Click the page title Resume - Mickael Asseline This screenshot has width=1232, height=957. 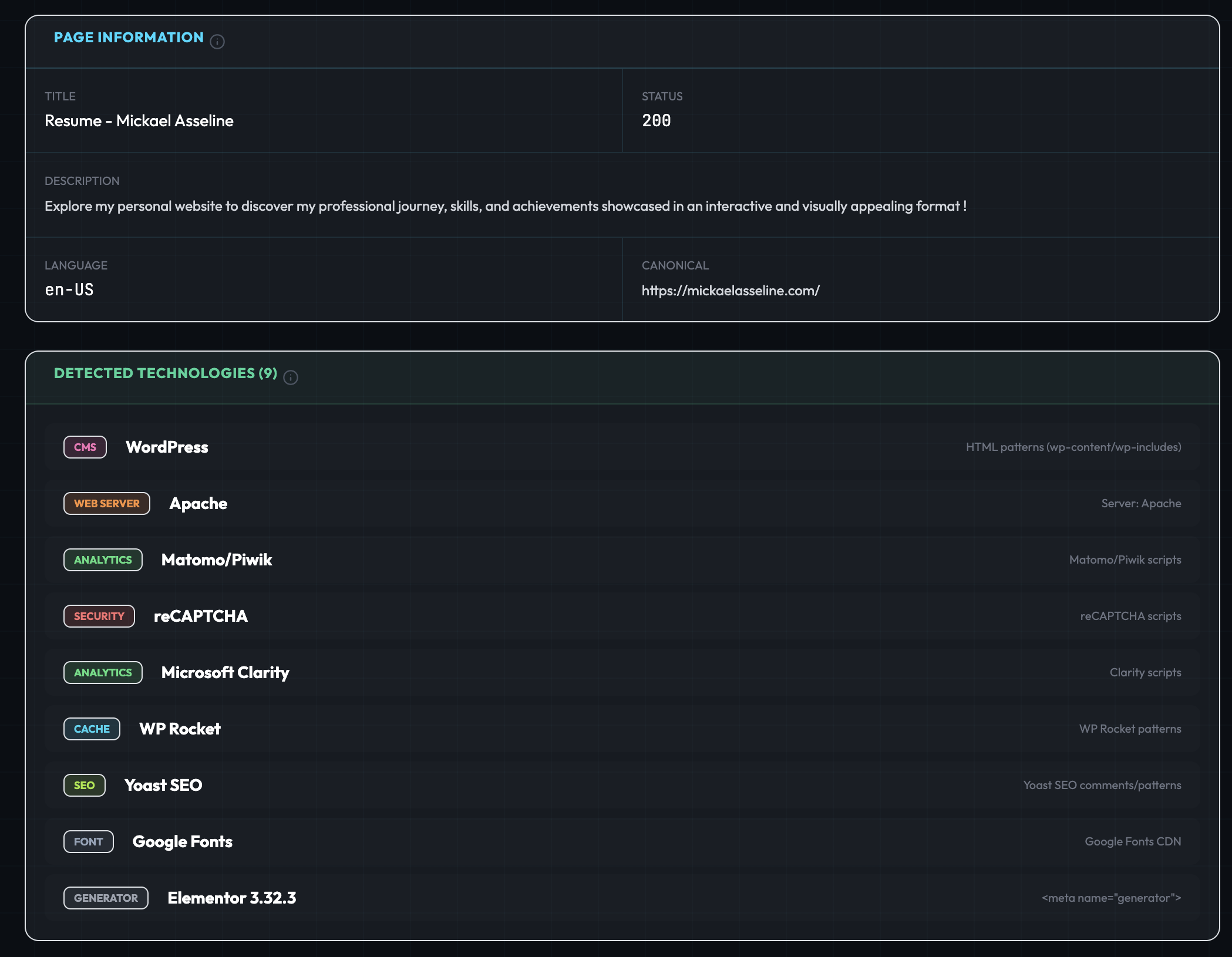[139, 121]
